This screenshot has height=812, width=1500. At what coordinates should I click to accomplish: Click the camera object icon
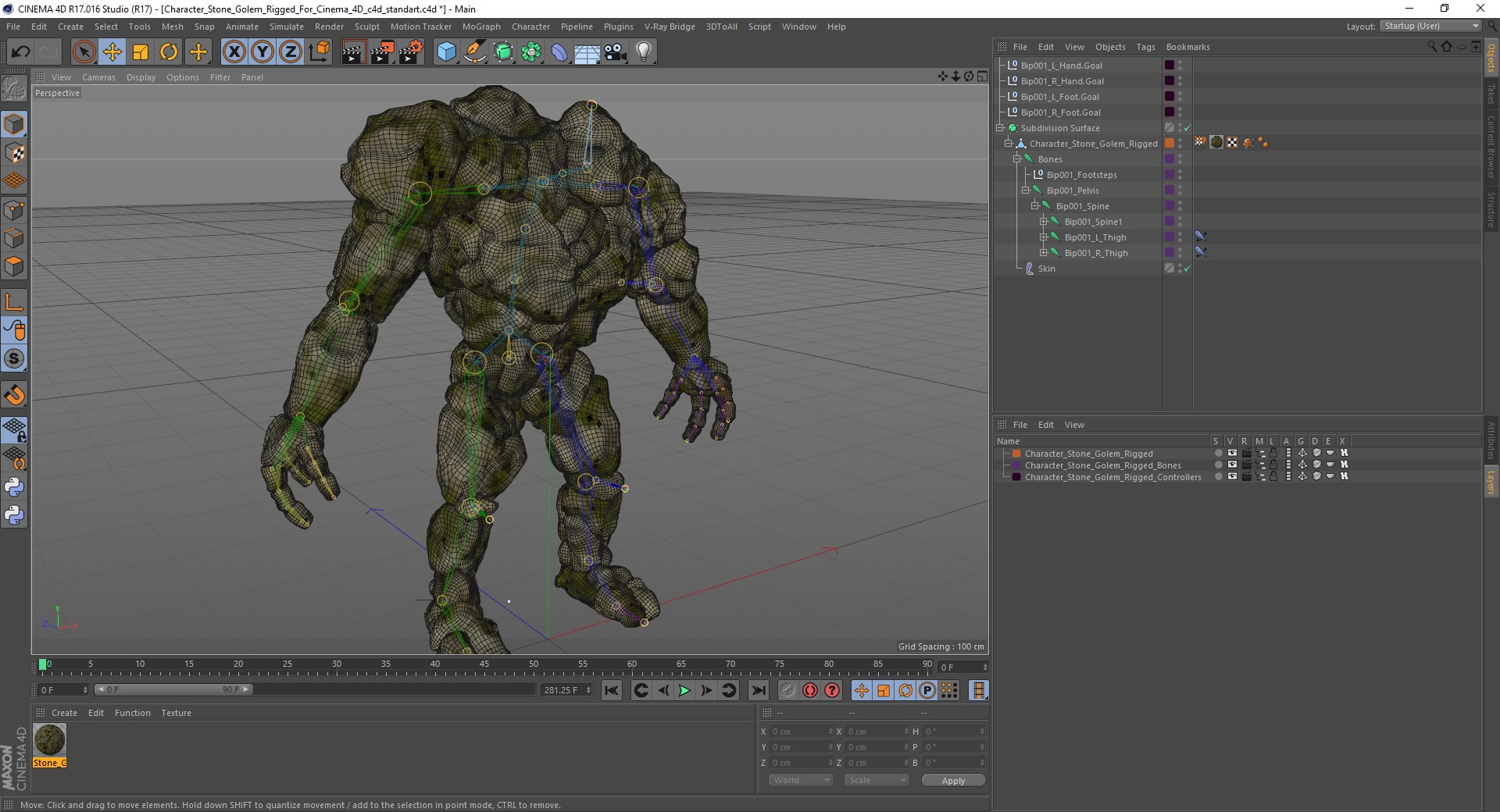click(x=616, y=52)
